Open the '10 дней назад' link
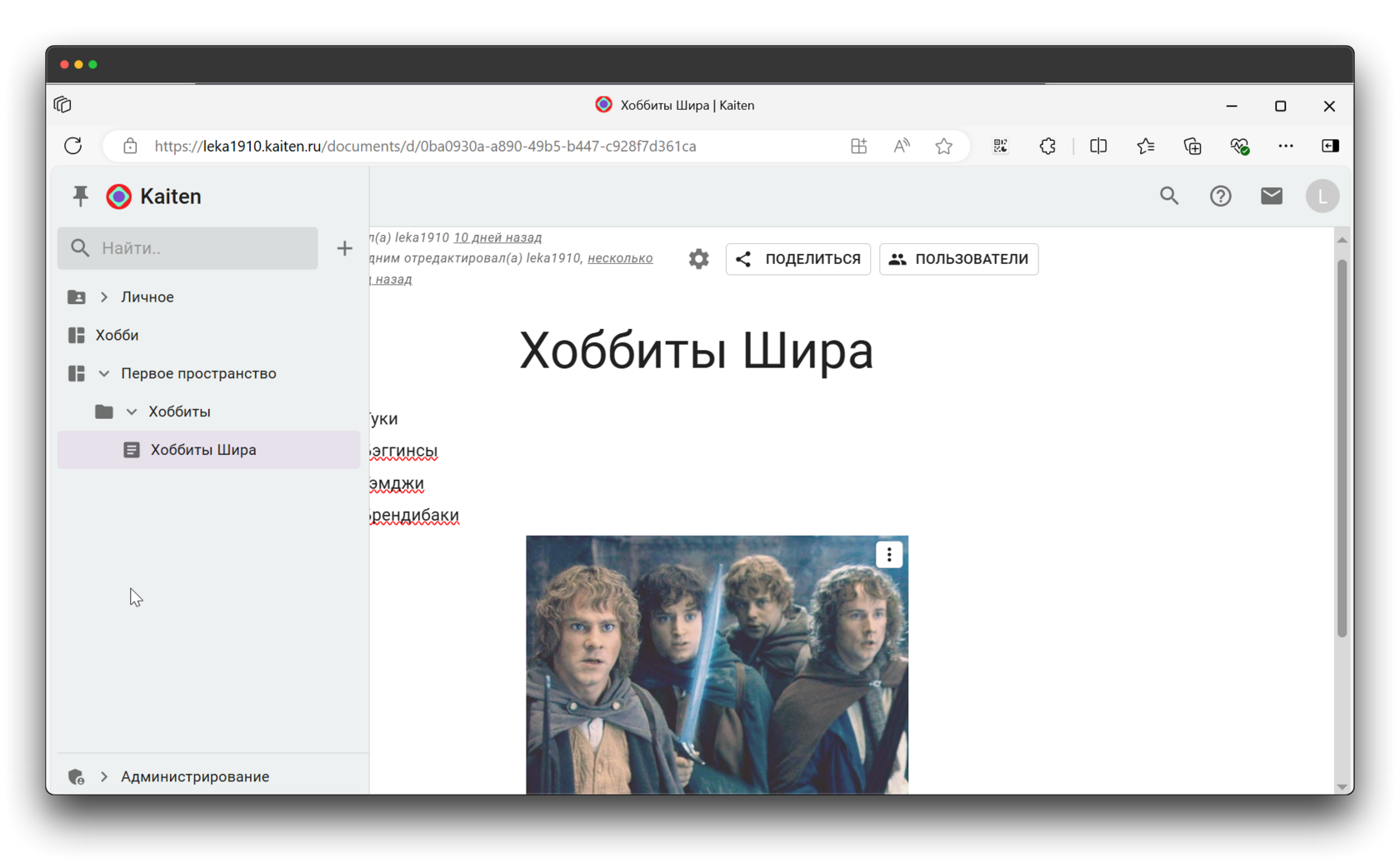Screen dimensions: 1400x863 coord(497,237)
